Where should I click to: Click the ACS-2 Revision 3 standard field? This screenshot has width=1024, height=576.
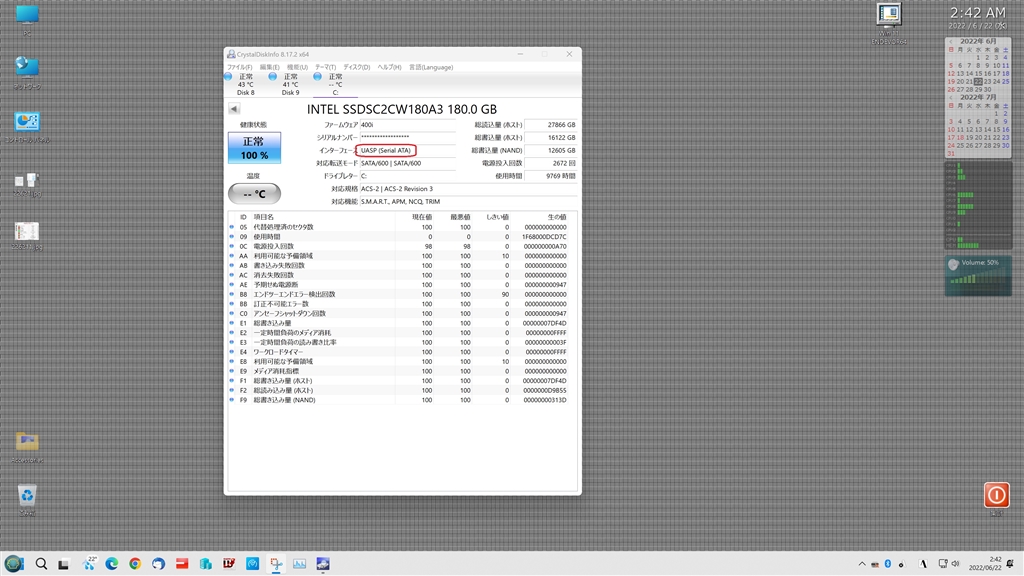[468, 189]
